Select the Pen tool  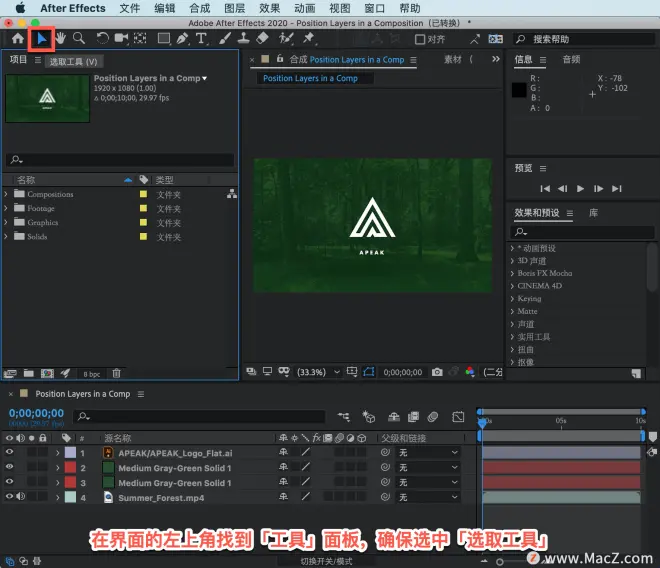pos(182,38)
